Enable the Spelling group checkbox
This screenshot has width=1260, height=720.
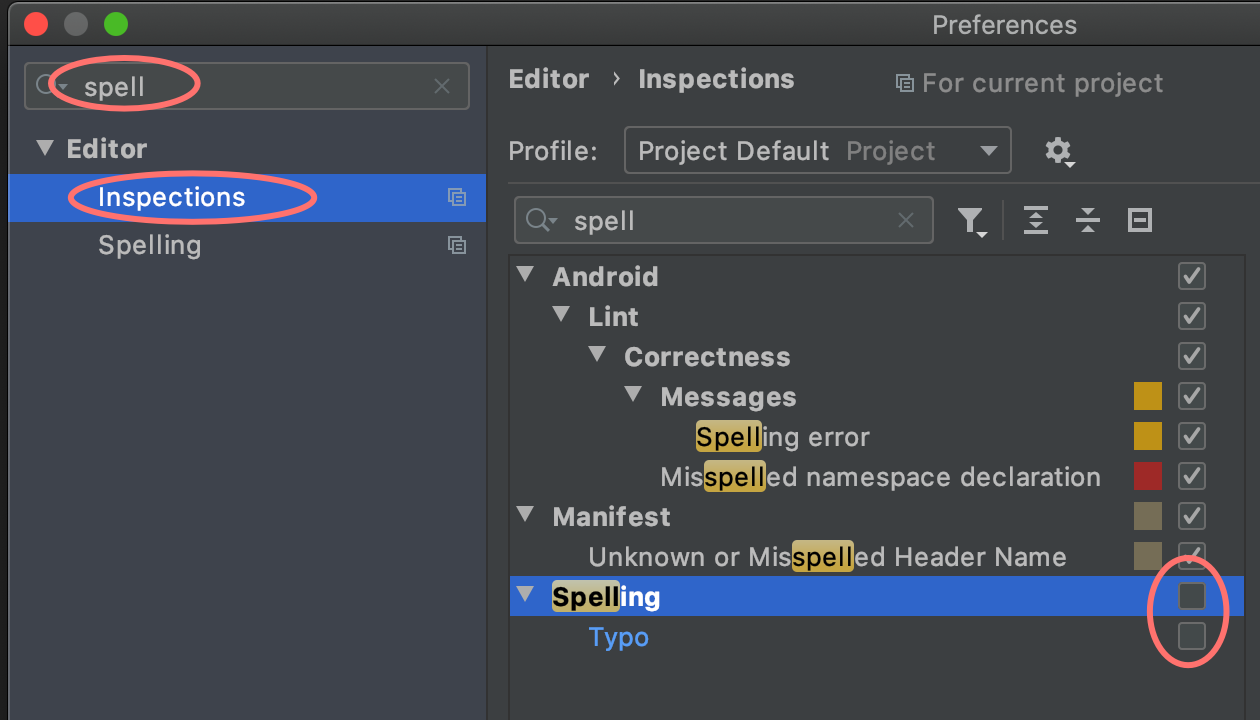(x=1191, y=597)
